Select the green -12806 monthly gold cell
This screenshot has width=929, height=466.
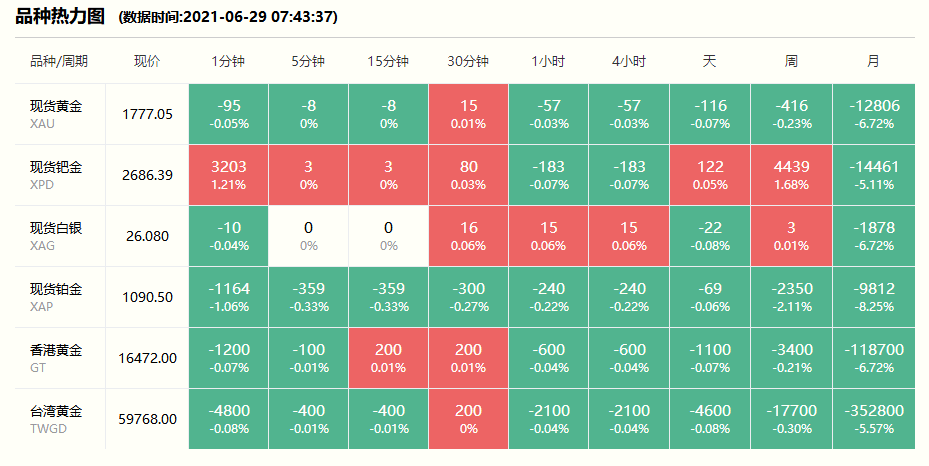click(873, 114)
